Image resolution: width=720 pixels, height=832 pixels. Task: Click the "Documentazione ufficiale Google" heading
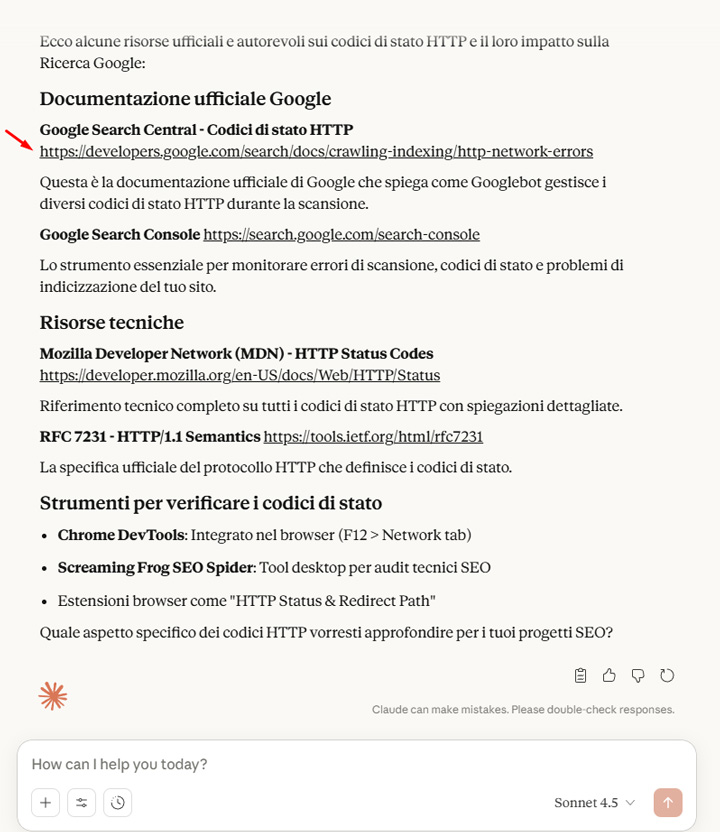185,99
